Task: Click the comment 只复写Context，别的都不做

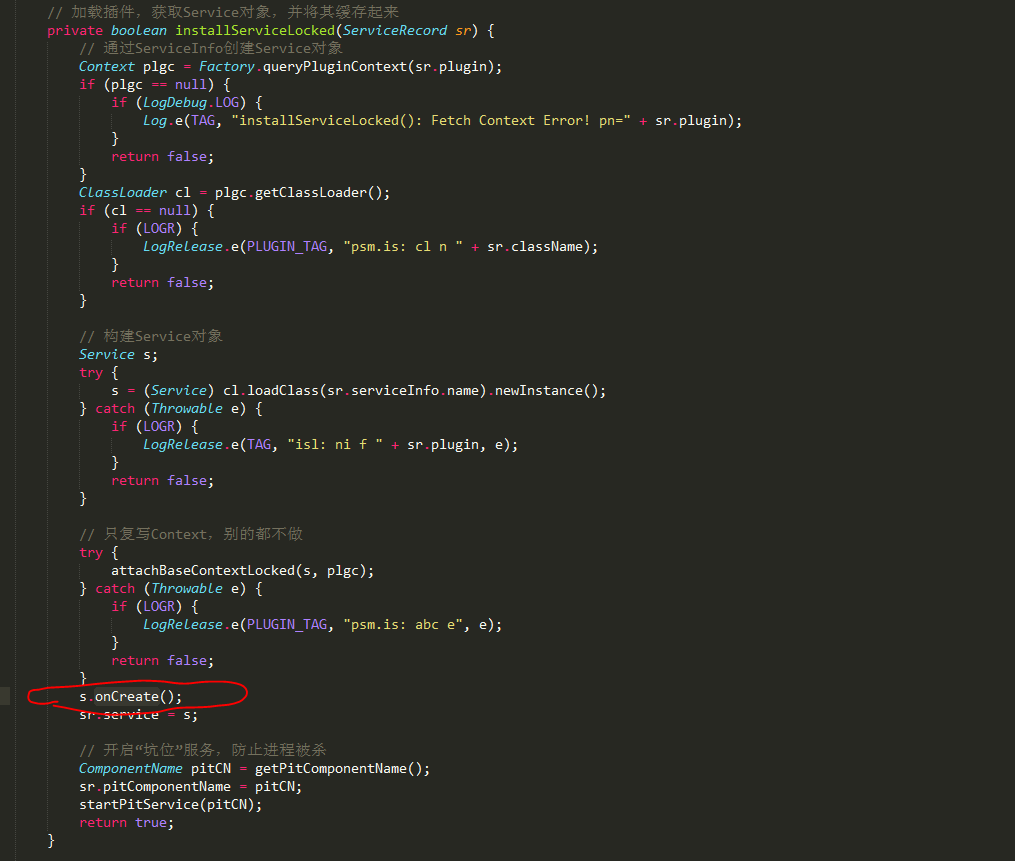Action: click(191, 534)
